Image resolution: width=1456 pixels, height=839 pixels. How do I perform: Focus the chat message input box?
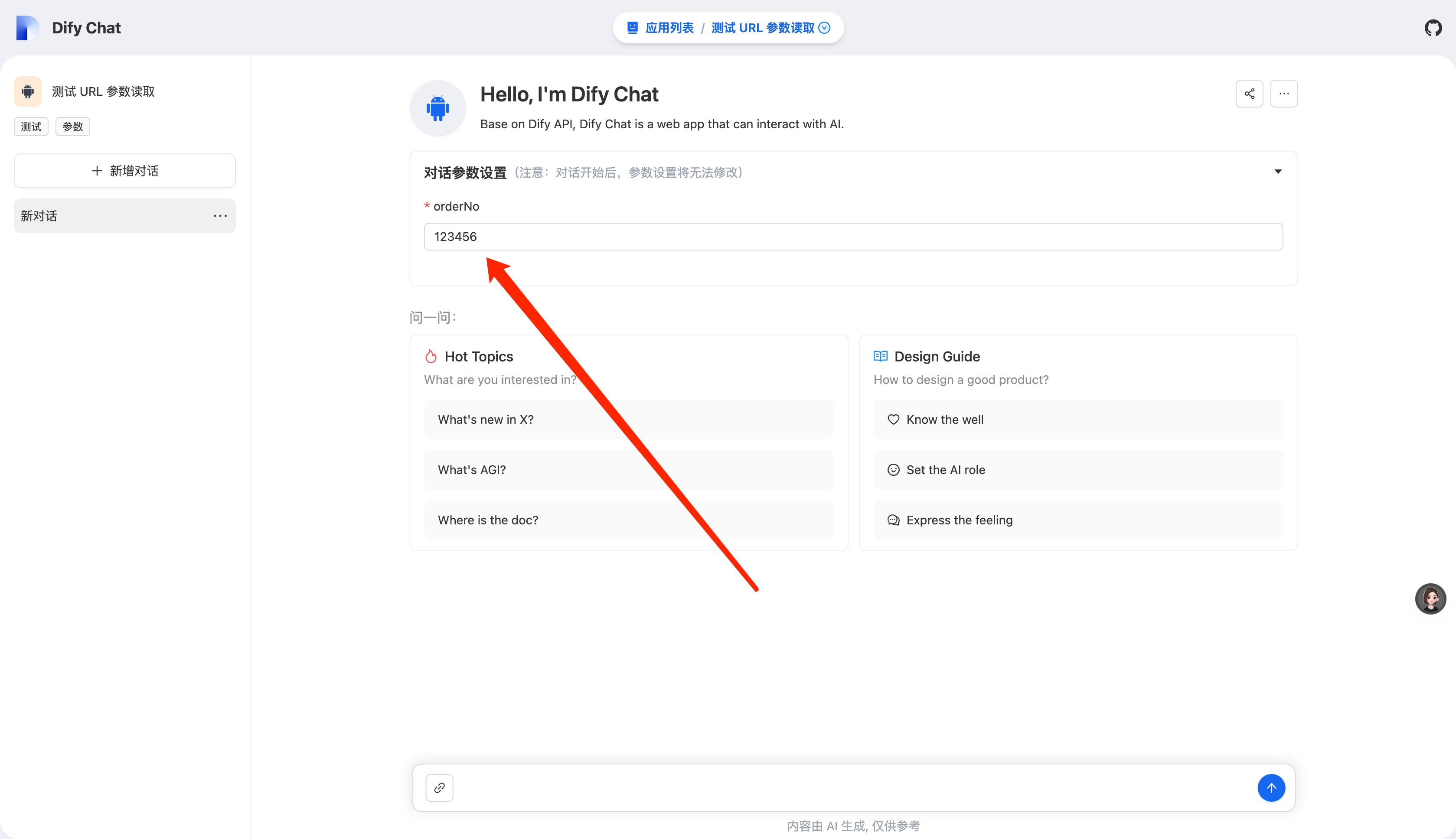[853, 788]
